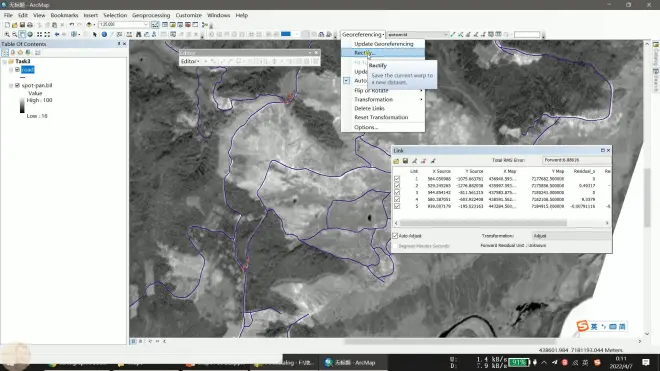
Task: Toggle the Auto Adjust checkbox
Action: (x=395, y=236)
